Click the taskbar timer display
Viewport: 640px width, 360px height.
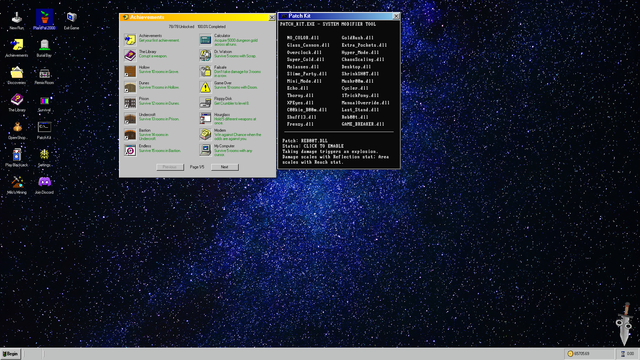click(x=627, y=354)
